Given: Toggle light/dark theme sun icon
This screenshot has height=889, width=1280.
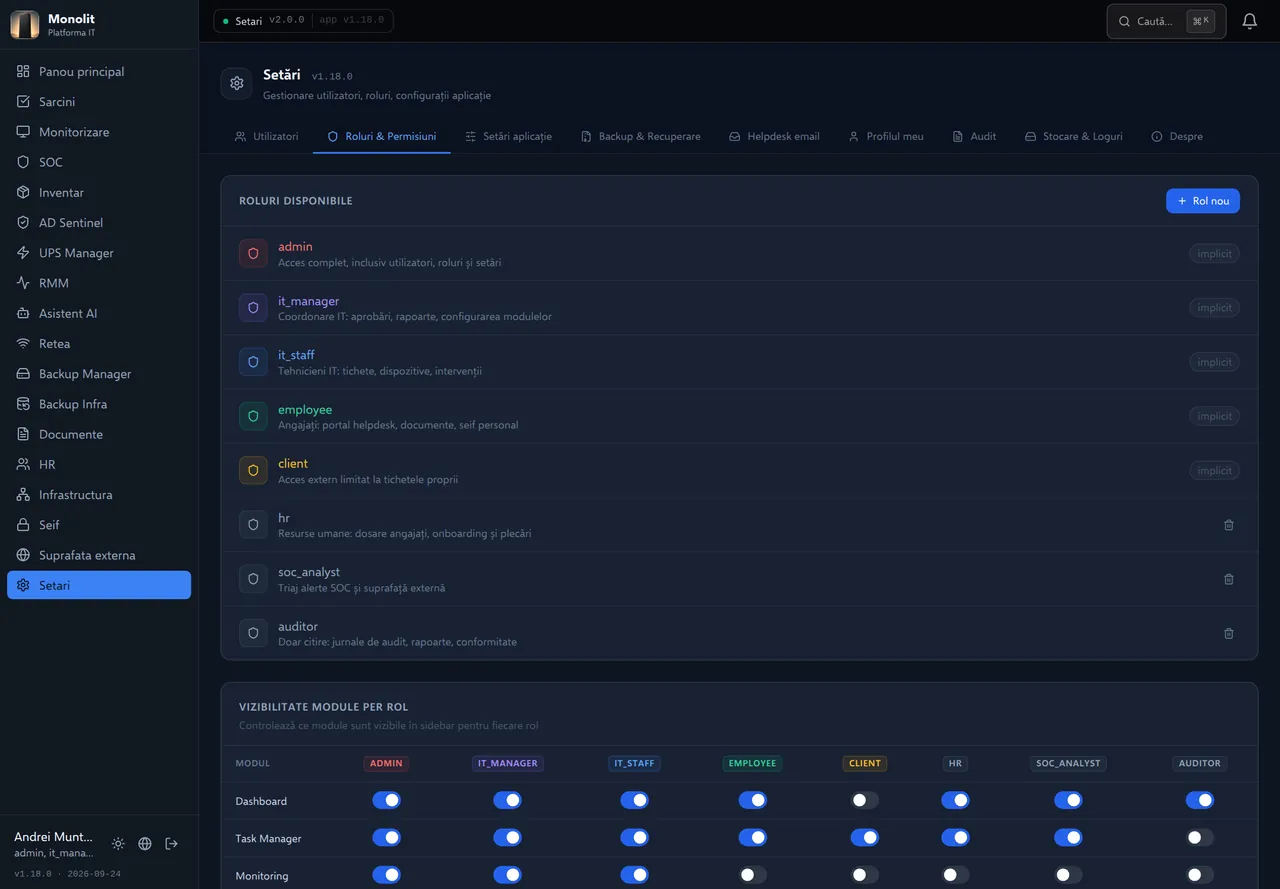Looking at the screenshot, I should 118,844.
